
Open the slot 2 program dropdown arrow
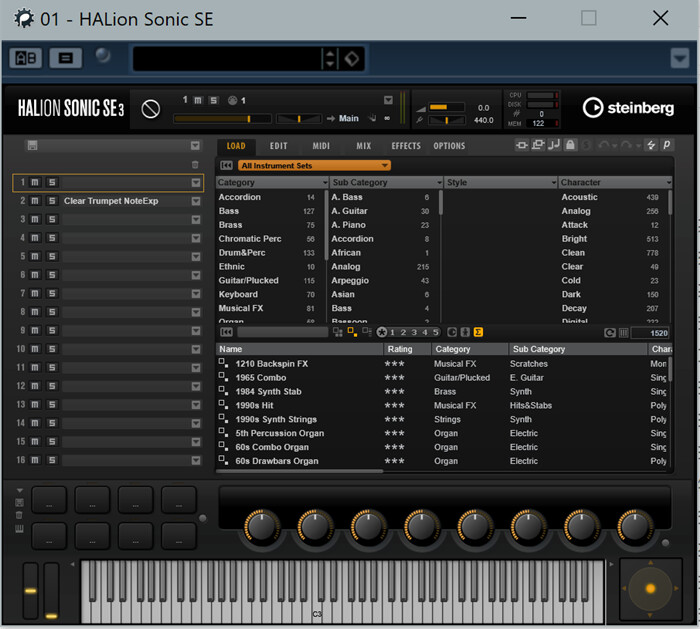pos(196,201)
